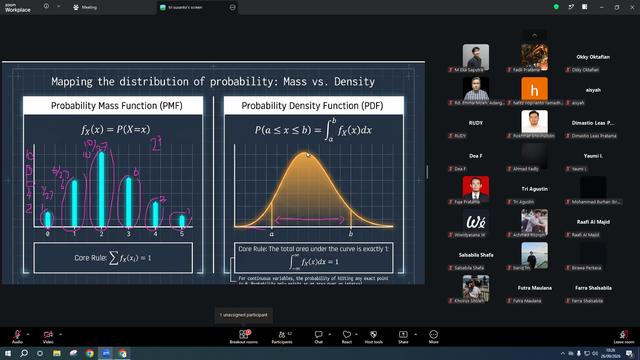Click Leave room
Screen dimensions: 640x360
point(624,337)
